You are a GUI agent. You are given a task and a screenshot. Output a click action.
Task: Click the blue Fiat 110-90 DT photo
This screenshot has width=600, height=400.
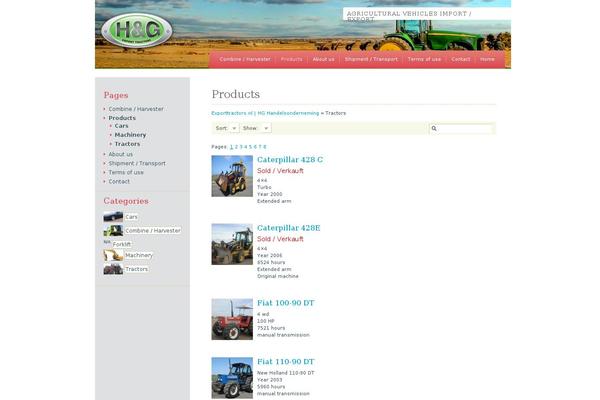(232, 378)
